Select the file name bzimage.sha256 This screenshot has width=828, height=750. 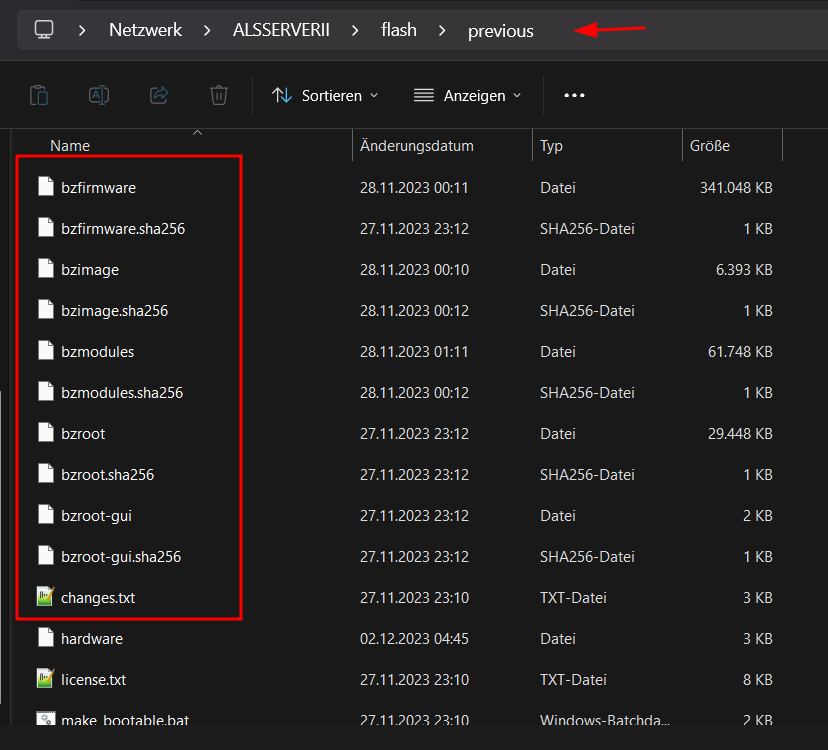115,311
